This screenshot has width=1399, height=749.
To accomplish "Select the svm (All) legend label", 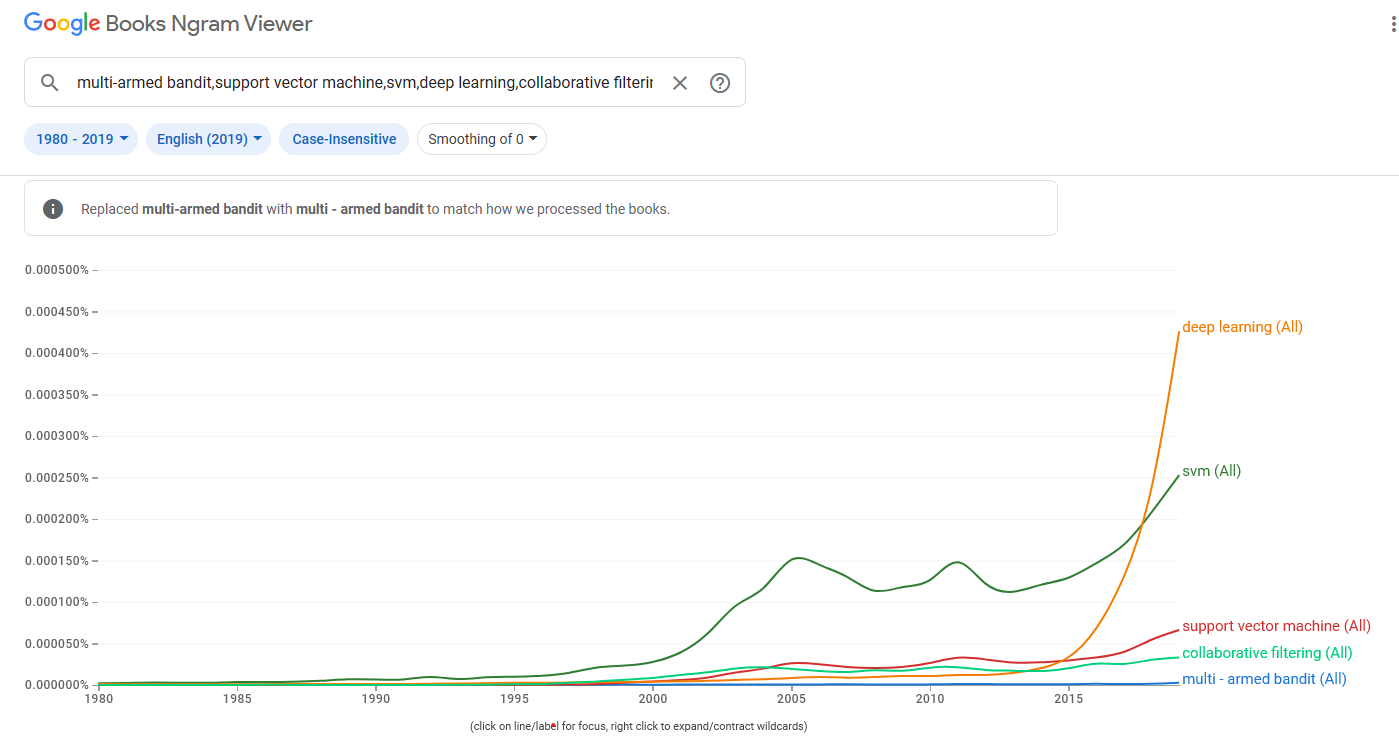I will [1211, 471].
